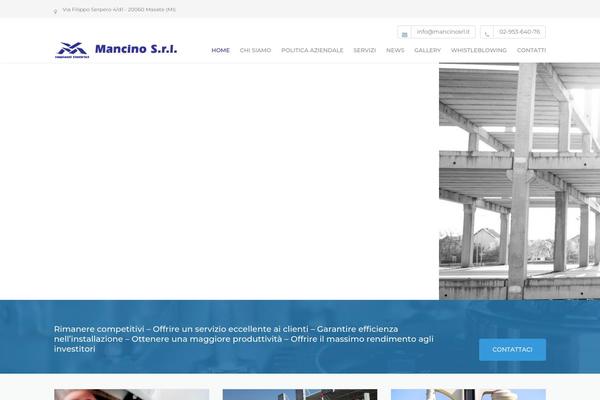This screenshot has height=400, width=600.
Task: Click the 02-953-640-76 phone number
Action: [x=519, y=32]
